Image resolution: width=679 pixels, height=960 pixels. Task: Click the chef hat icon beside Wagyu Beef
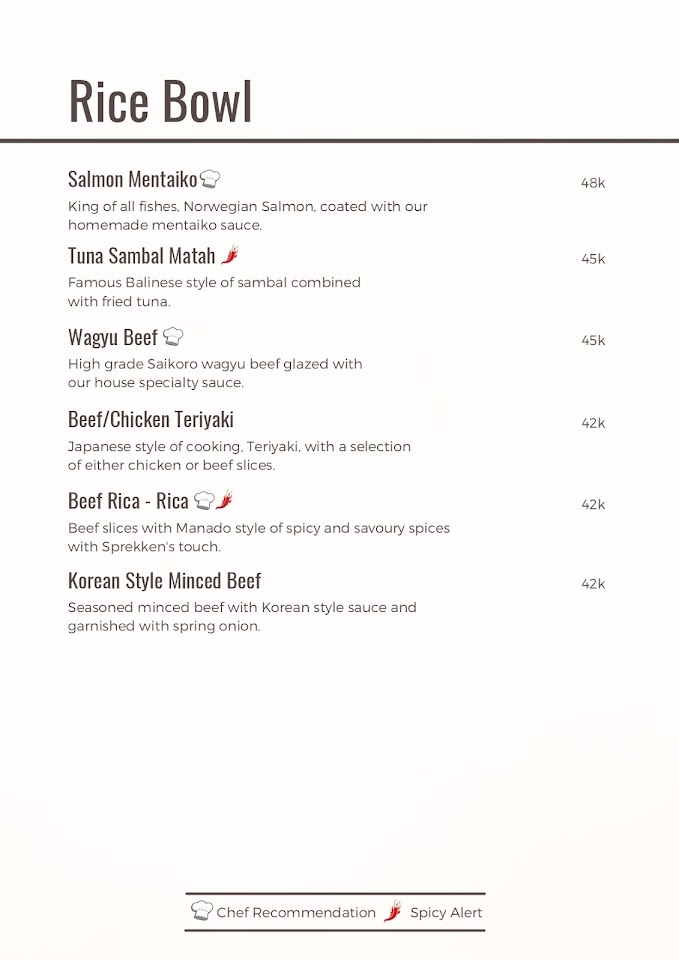[x=173, y=337]
